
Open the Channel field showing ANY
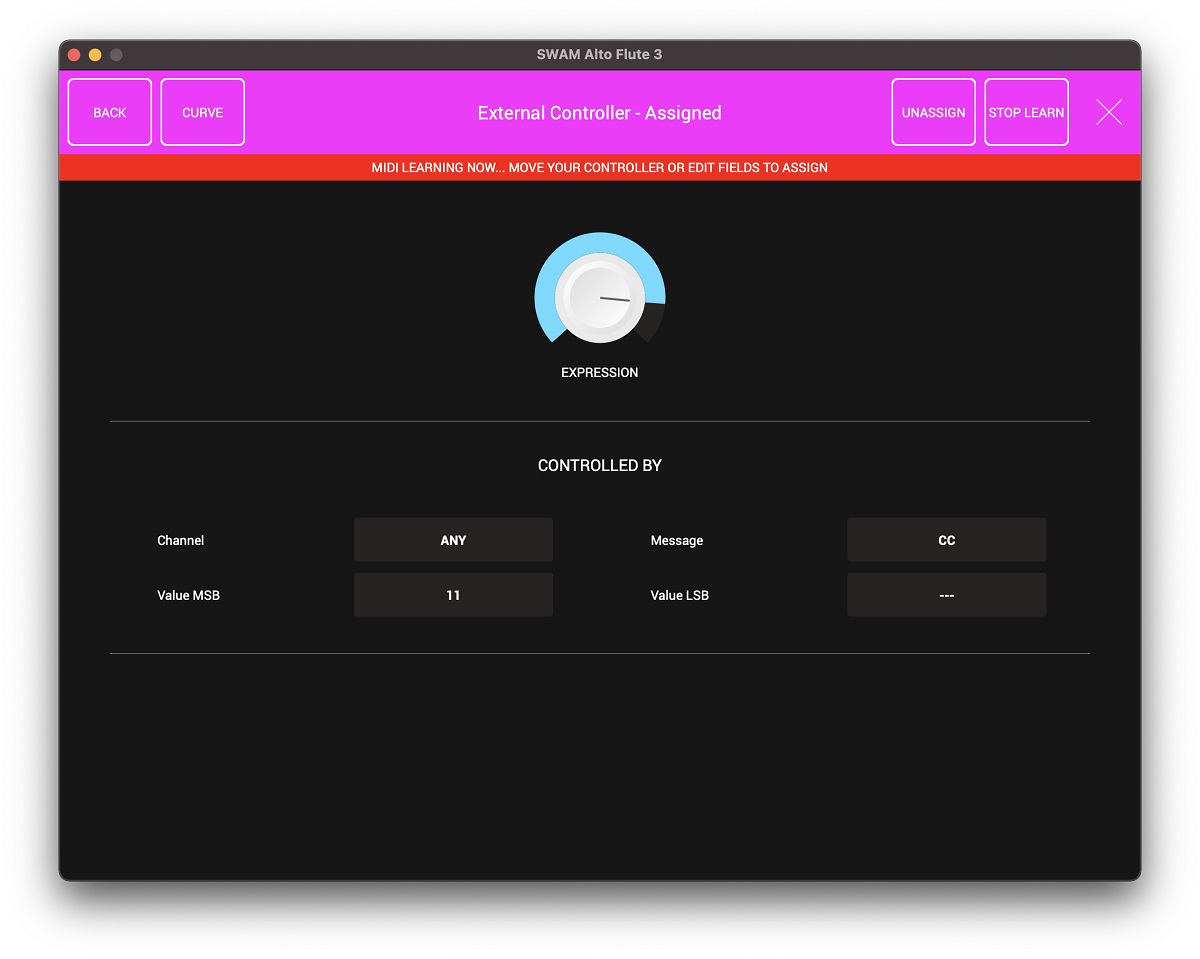pyautogui.click(x=453, y=540)
